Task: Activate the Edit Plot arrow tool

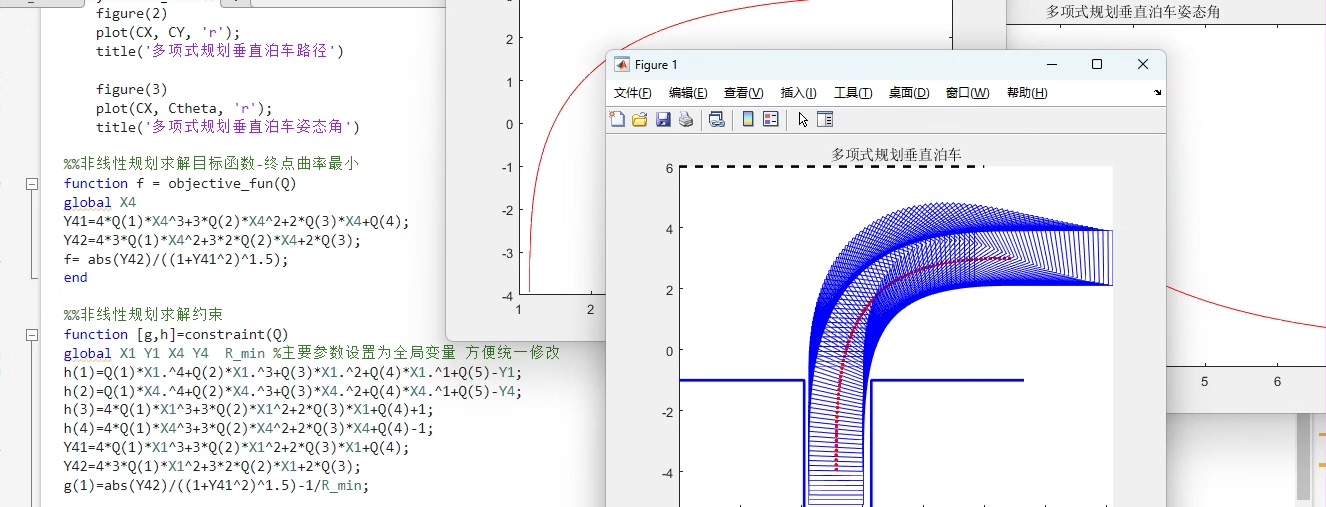Action: tap(802, 120)
